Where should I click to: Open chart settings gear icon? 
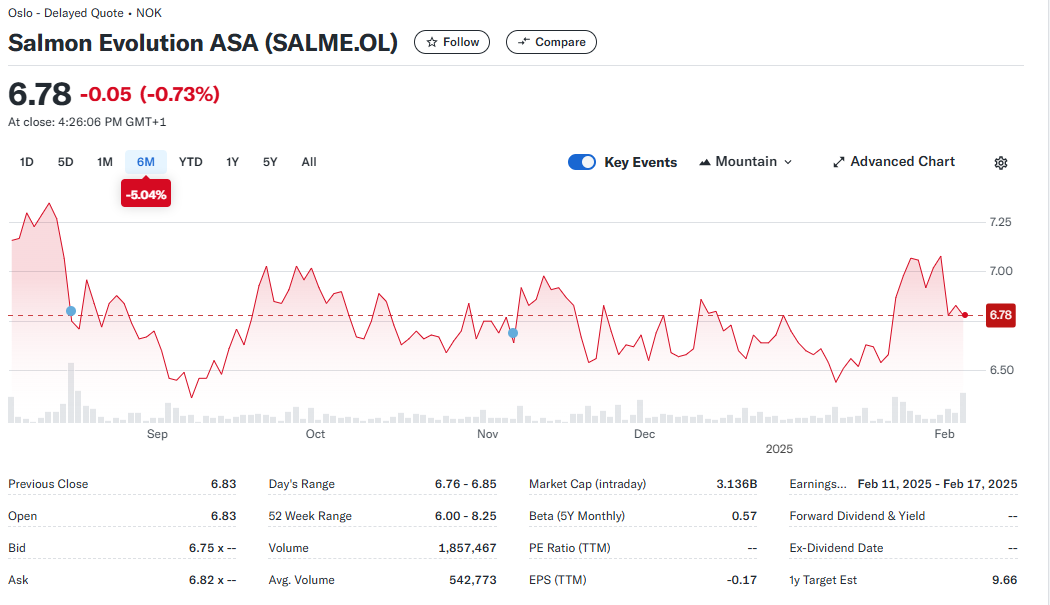click(x=1000, y=163)
